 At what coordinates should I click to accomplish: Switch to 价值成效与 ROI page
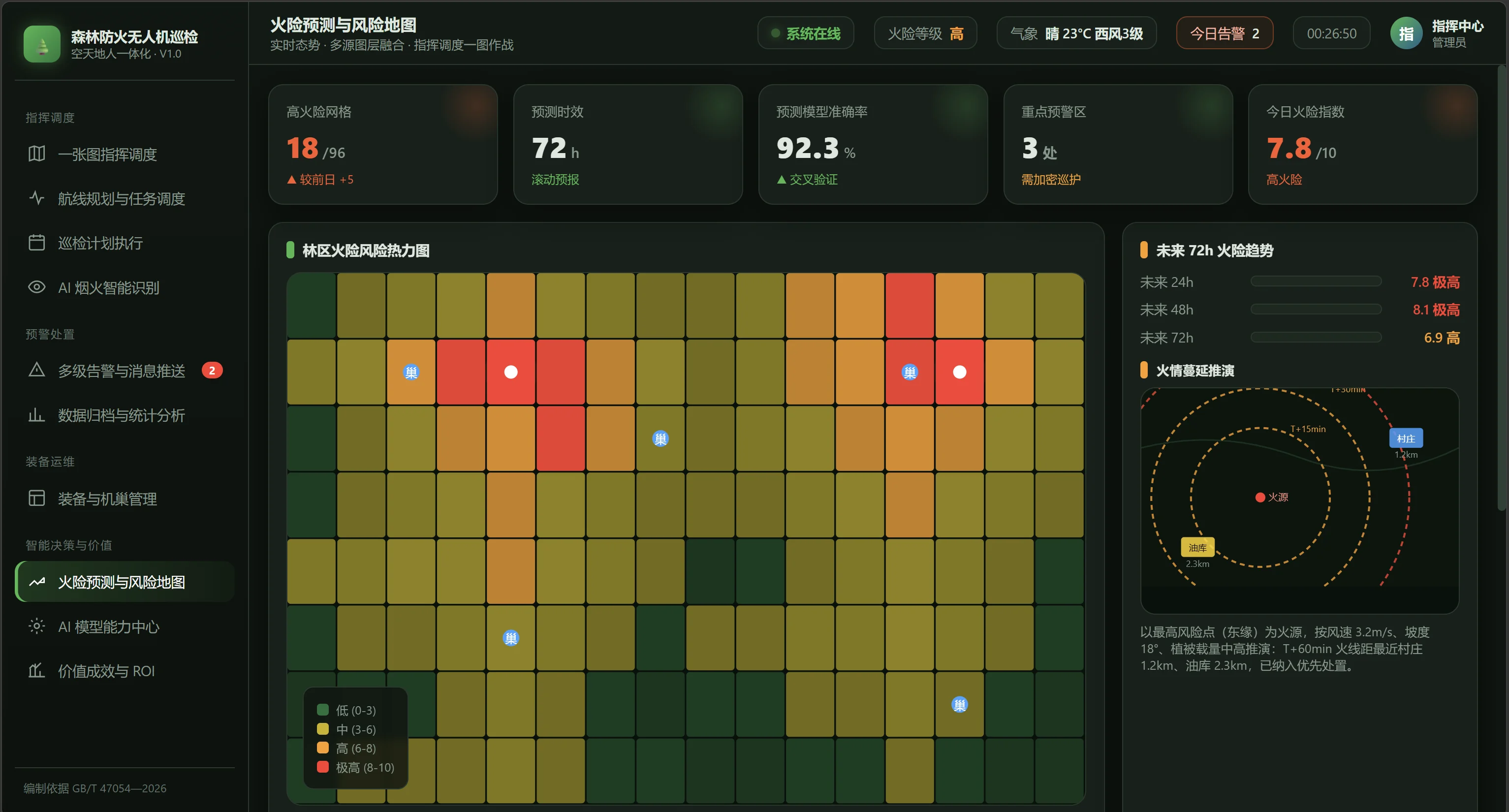click(x=125, y=670)
